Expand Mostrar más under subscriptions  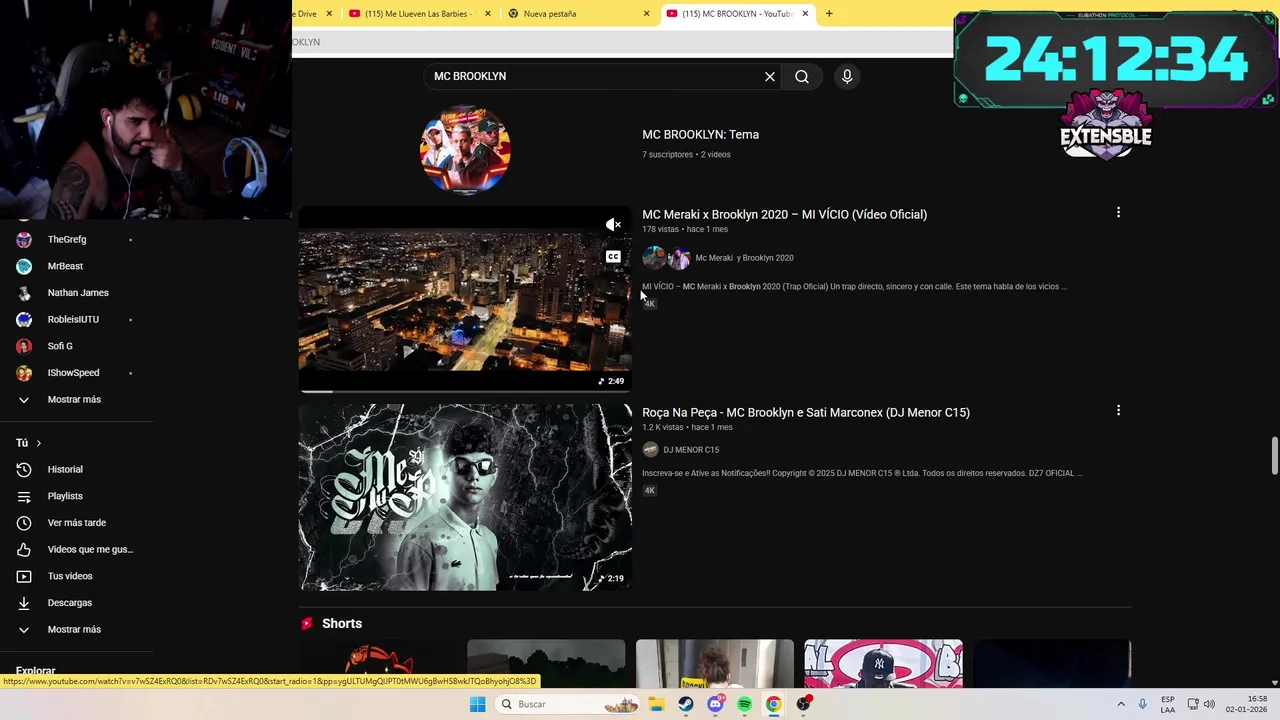[74, 400]
